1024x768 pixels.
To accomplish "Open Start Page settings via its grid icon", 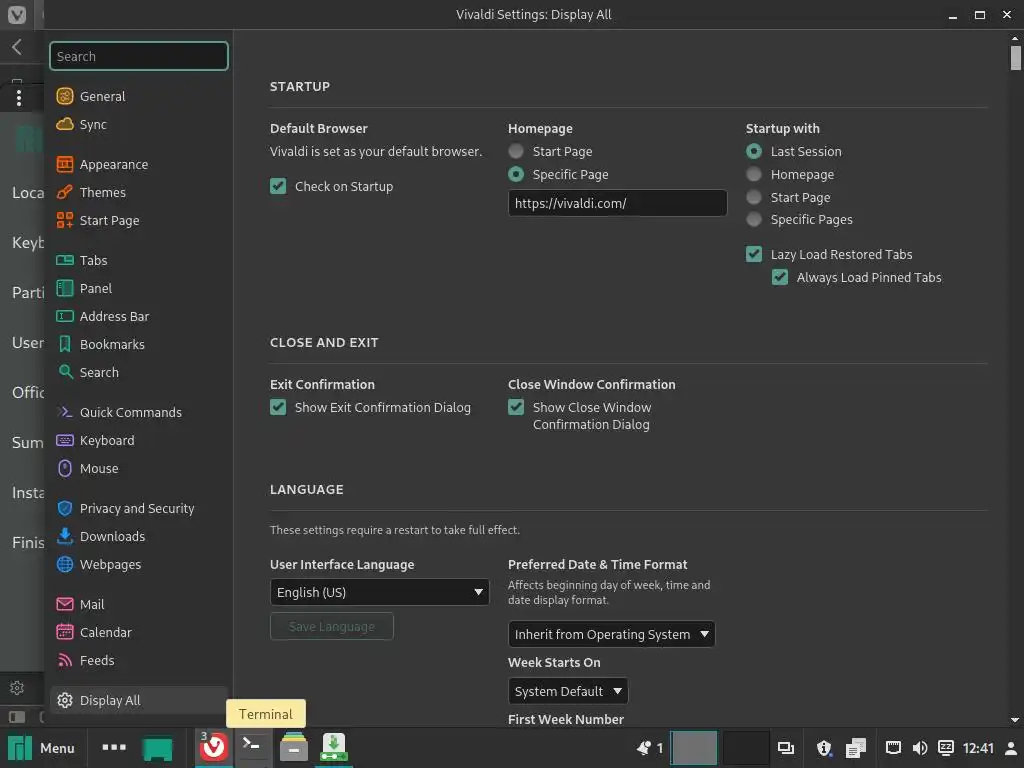I will 65,220.
